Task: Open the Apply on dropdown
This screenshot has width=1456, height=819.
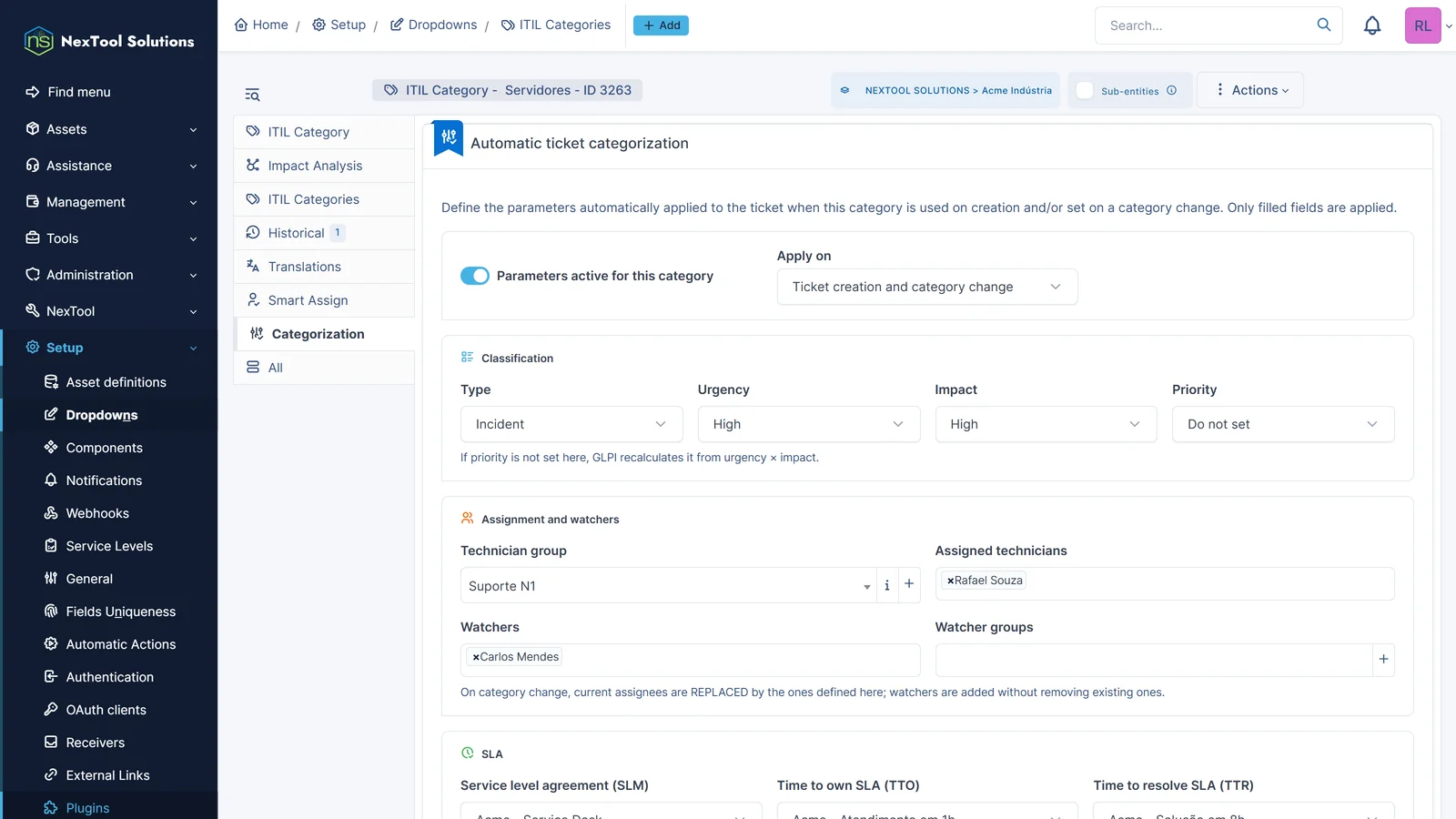Action: click(927, 287)
